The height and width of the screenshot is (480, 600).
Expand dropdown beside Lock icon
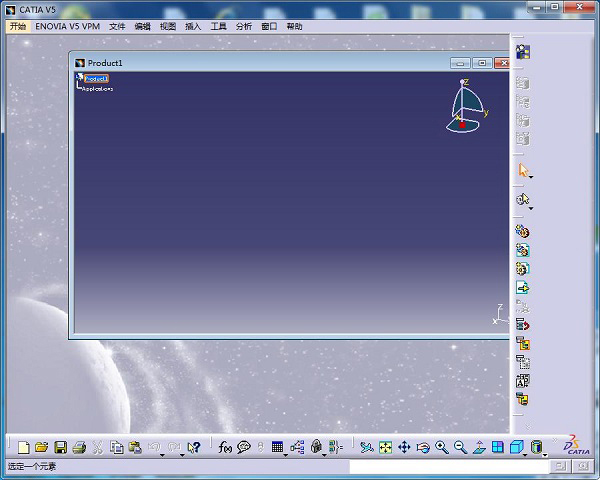click(324, 455)
